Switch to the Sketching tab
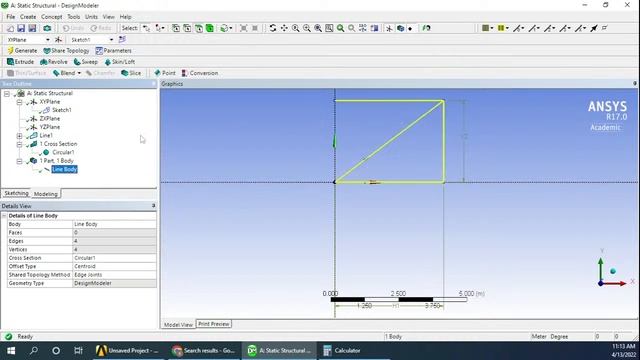 (x=16, y=193)
